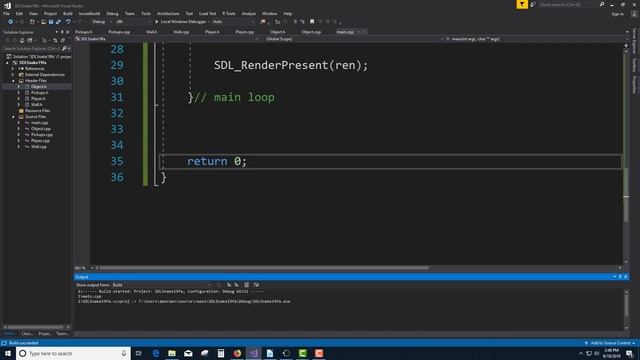Expand the External Dependencies node
Image resolution: width=640 pixels, height=360 pixels.
13,75
